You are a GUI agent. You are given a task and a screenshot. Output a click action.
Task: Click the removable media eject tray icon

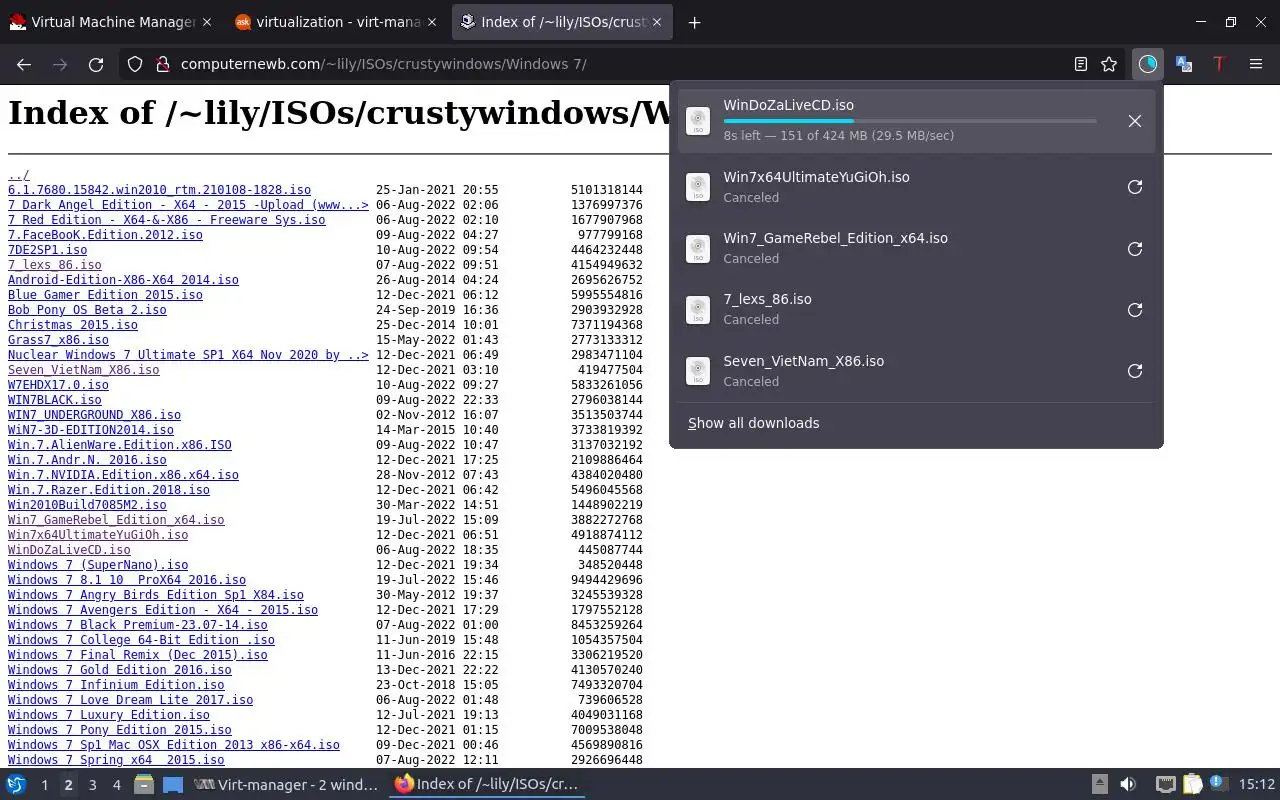(x=1099, y=785)
